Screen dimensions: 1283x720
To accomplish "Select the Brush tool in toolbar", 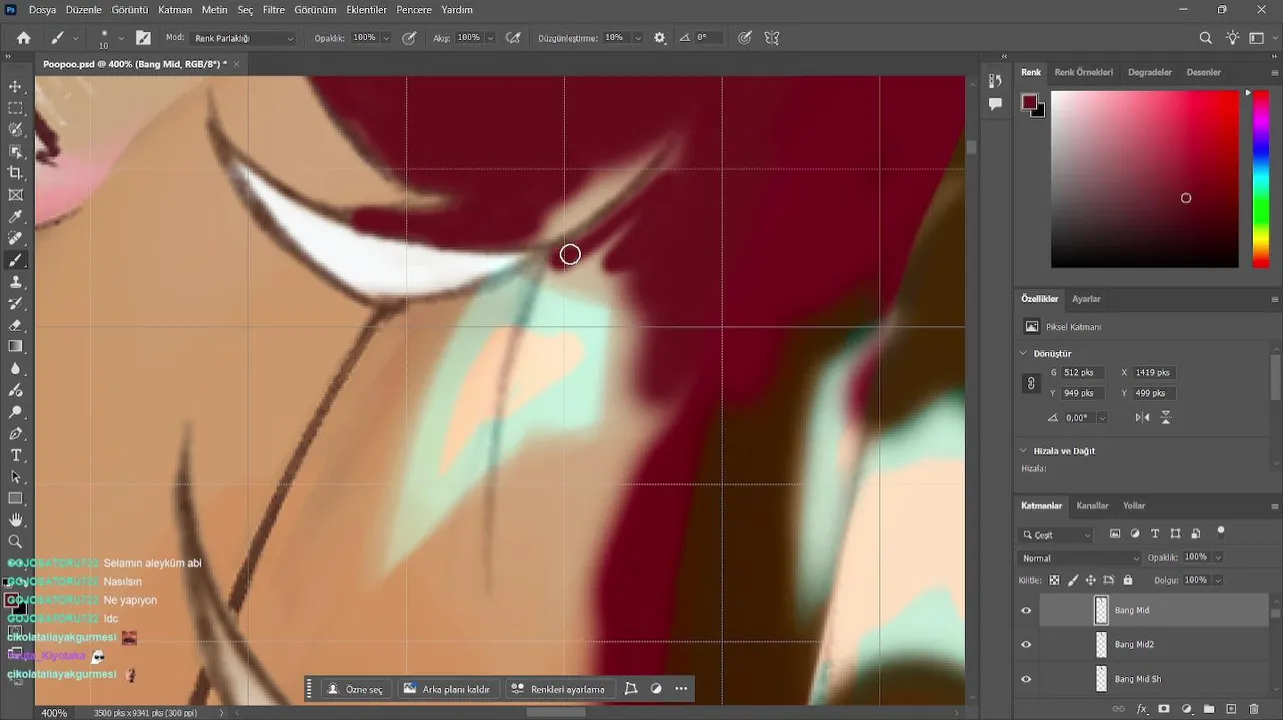I will [15, 260].
